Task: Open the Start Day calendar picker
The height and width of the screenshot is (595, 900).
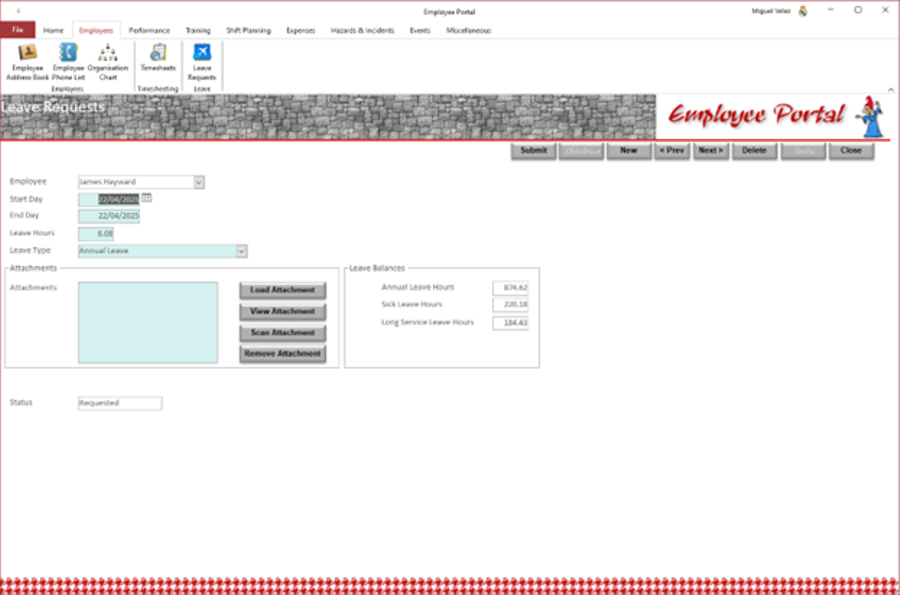Action: pyautogui.click(x=147, y=198)
